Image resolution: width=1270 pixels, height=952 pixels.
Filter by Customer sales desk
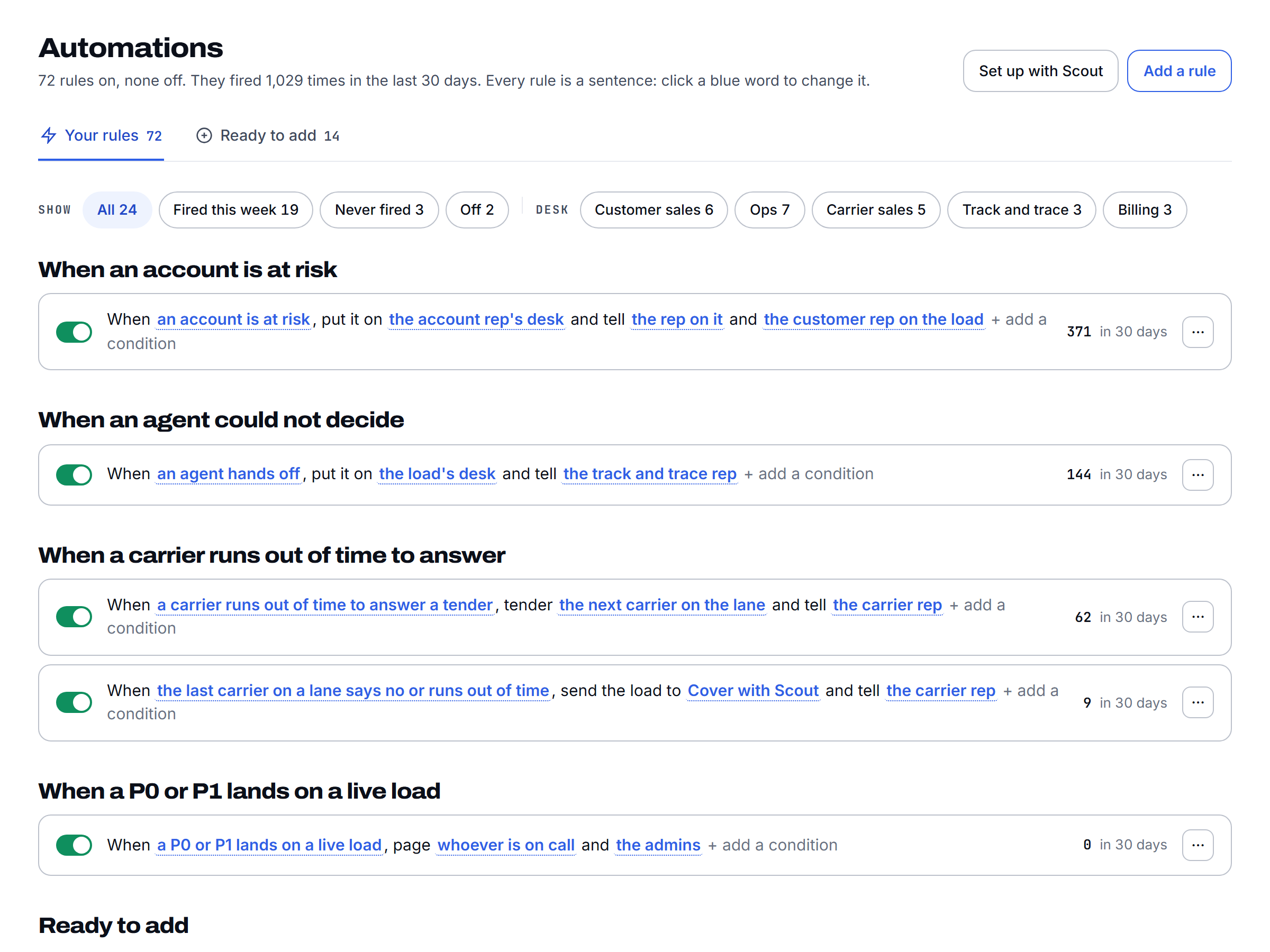[x=654, y=210]
